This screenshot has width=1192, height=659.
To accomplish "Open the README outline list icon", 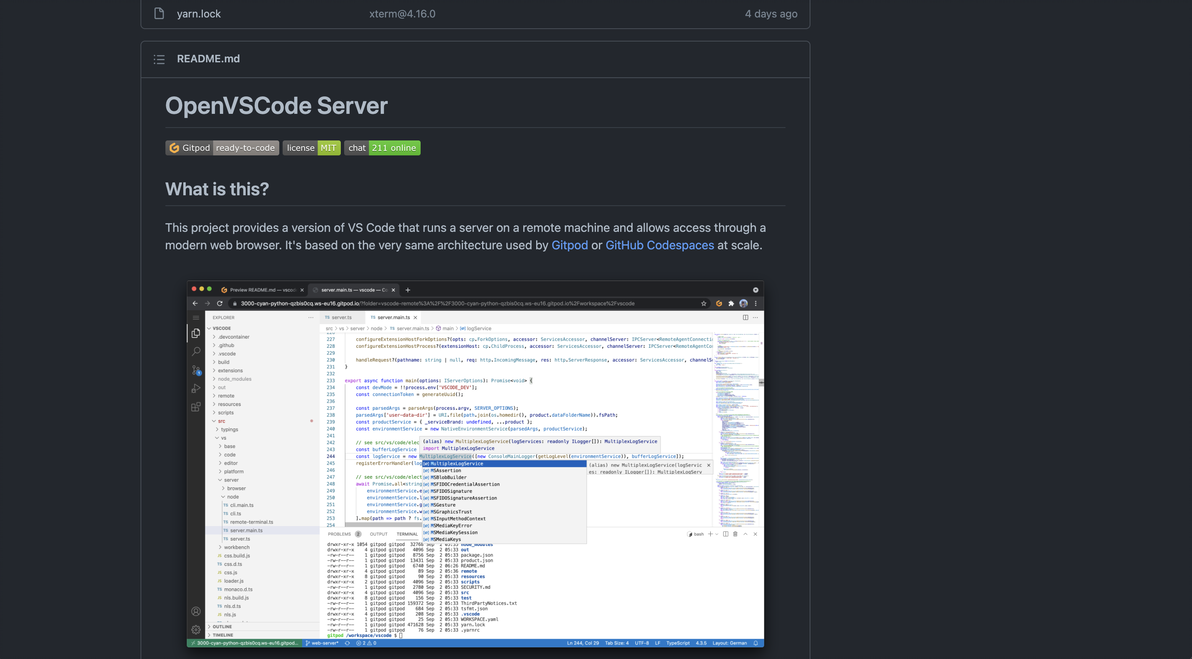I will click(x=159, y=59).
